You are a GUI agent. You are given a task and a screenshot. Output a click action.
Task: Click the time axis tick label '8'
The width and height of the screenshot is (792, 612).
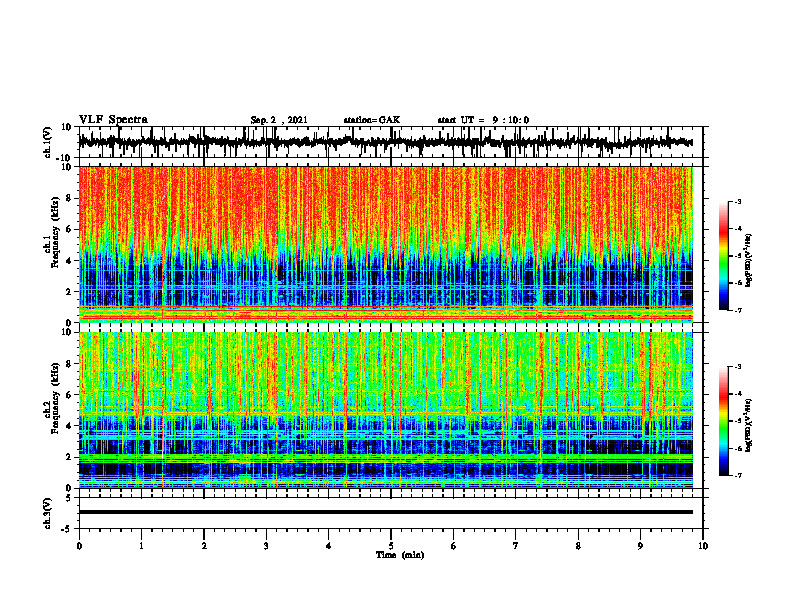tap(578, 546)
